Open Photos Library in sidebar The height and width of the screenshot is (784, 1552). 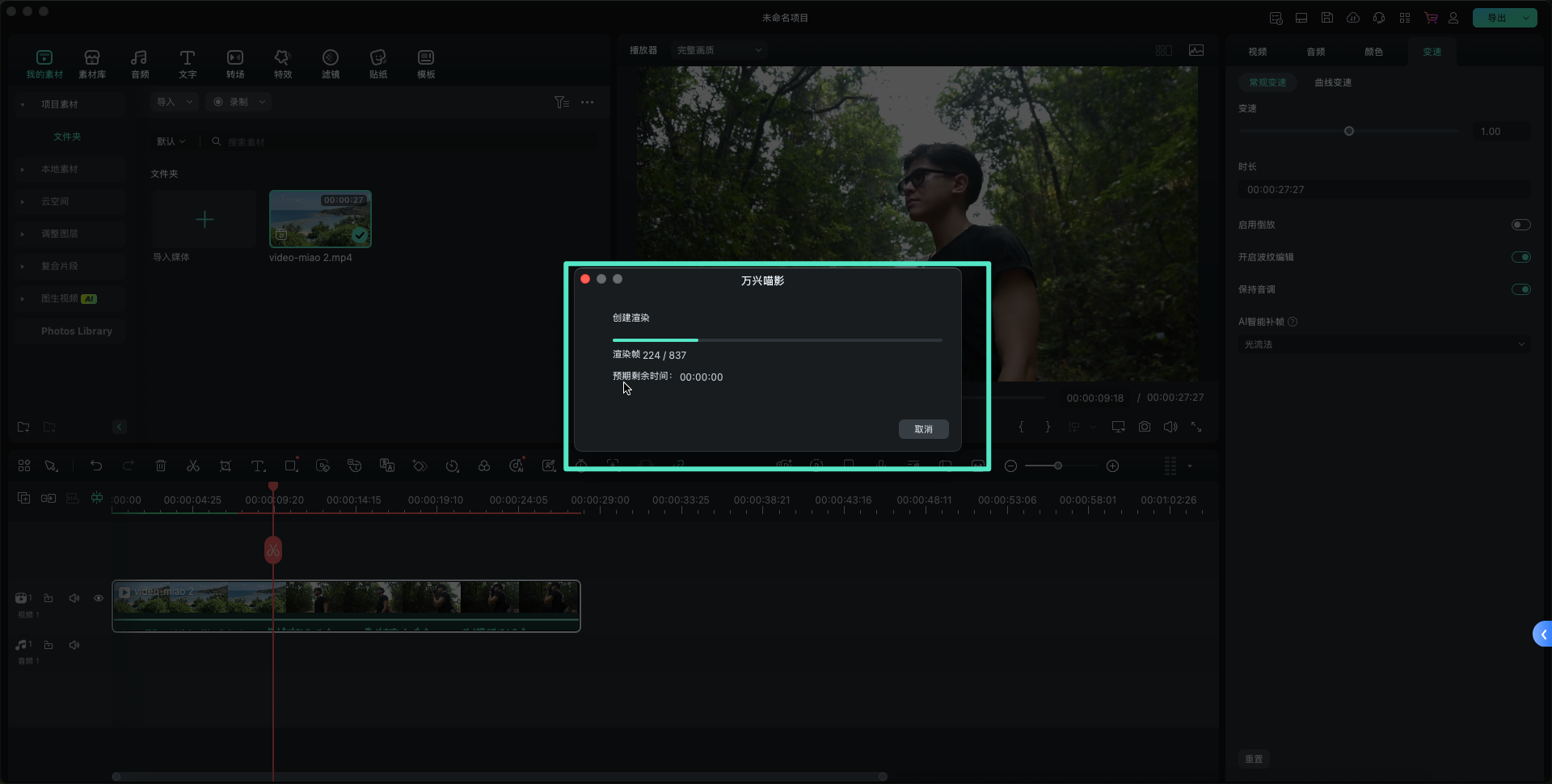(77, 331)
